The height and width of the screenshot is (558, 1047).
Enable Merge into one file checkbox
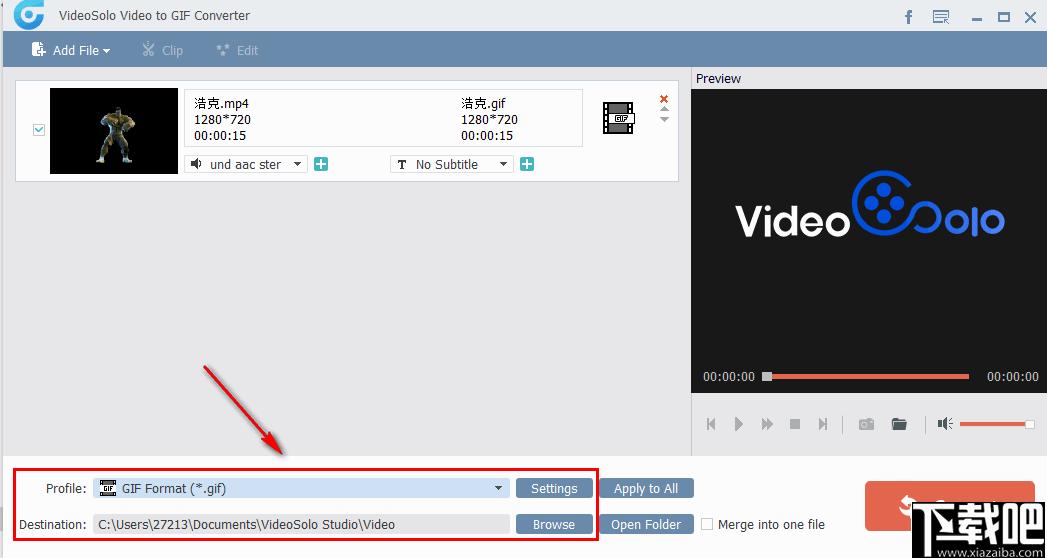[x=706, y=525]
